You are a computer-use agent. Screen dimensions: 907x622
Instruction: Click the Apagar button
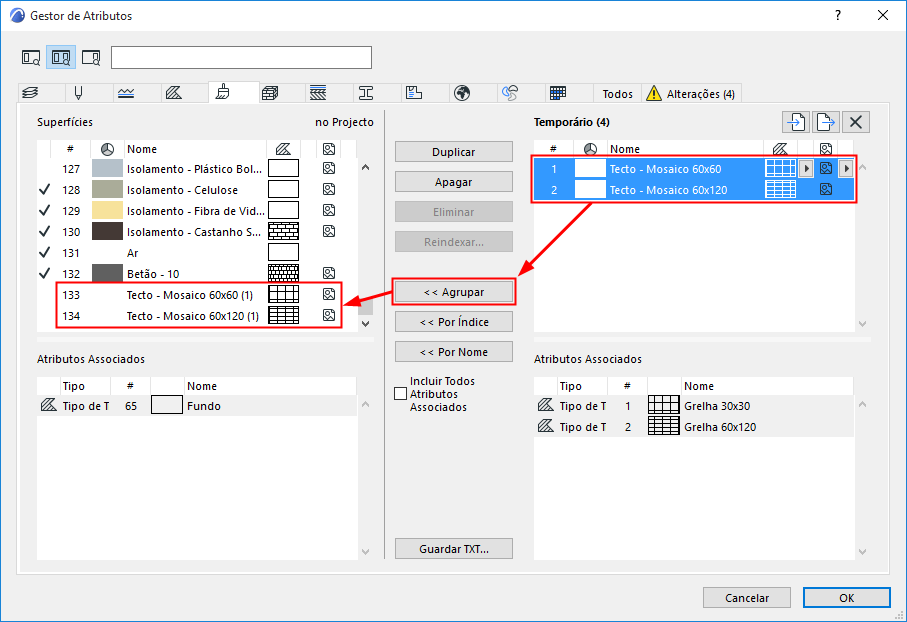click(x=454, y=182)
